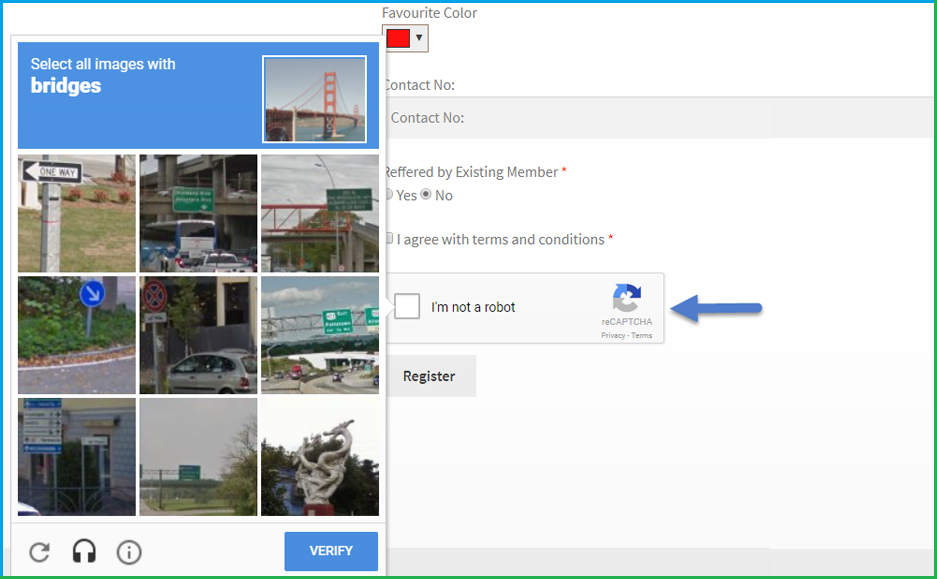Open the reCAPTCHA Terms link

pos(642,336)
